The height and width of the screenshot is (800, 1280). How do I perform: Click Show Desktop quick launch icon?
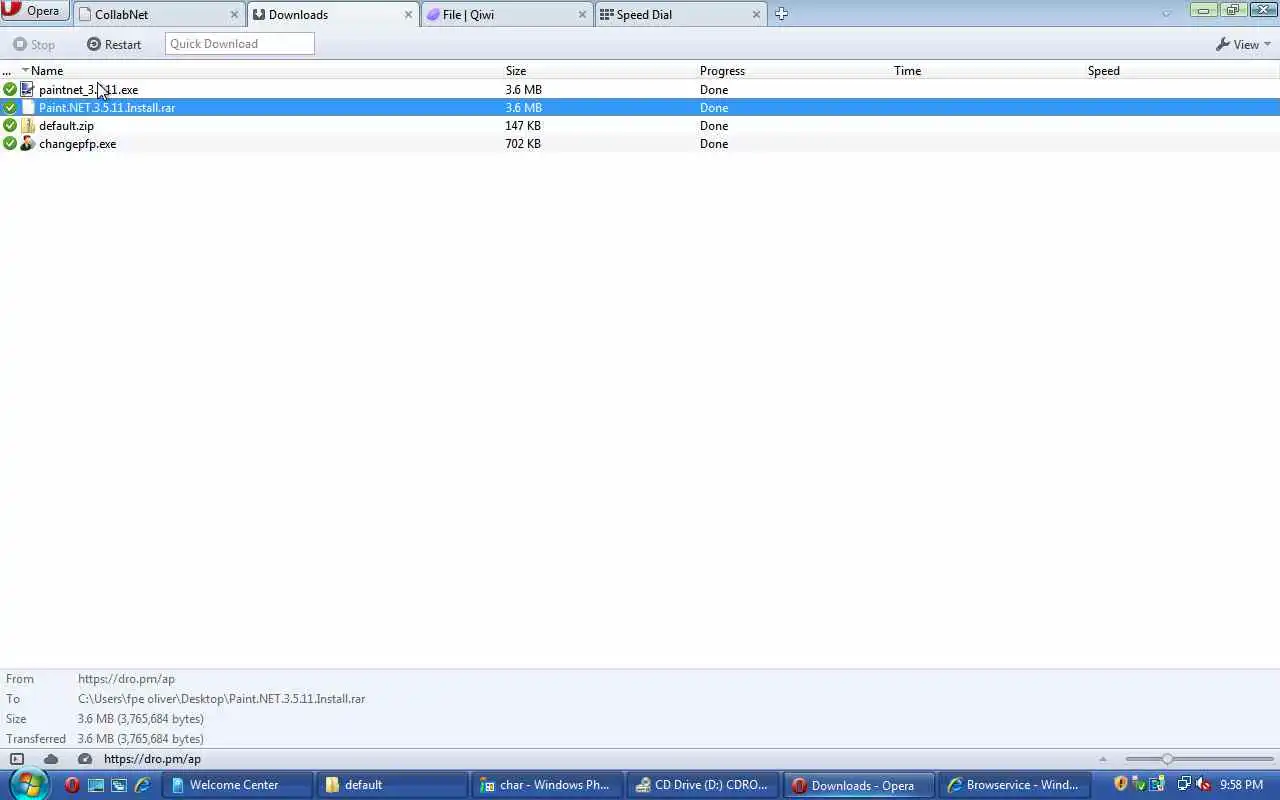[x=96, y=785]
